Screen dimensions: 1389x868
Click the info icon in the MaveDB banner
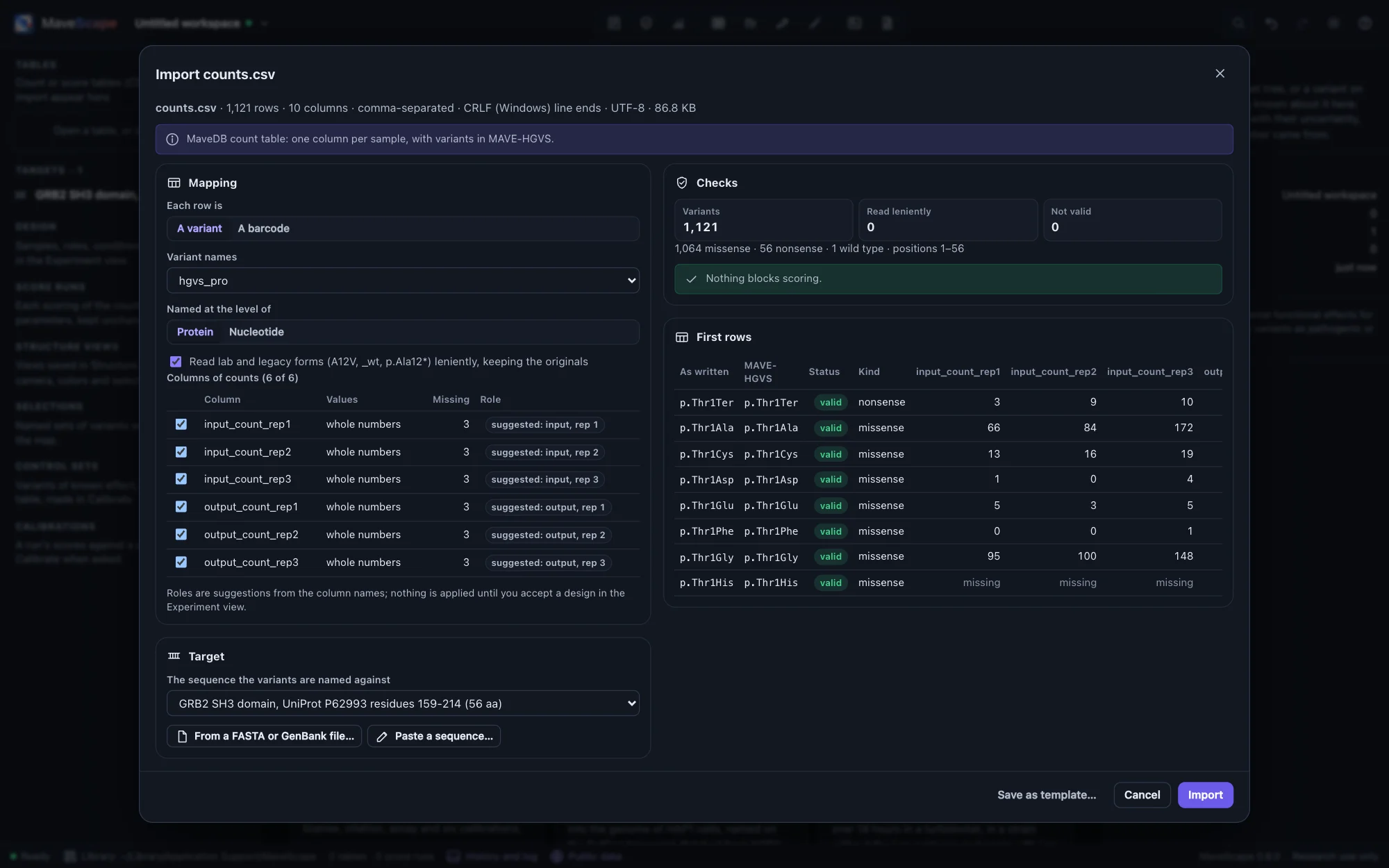click(x=172, y=140)
